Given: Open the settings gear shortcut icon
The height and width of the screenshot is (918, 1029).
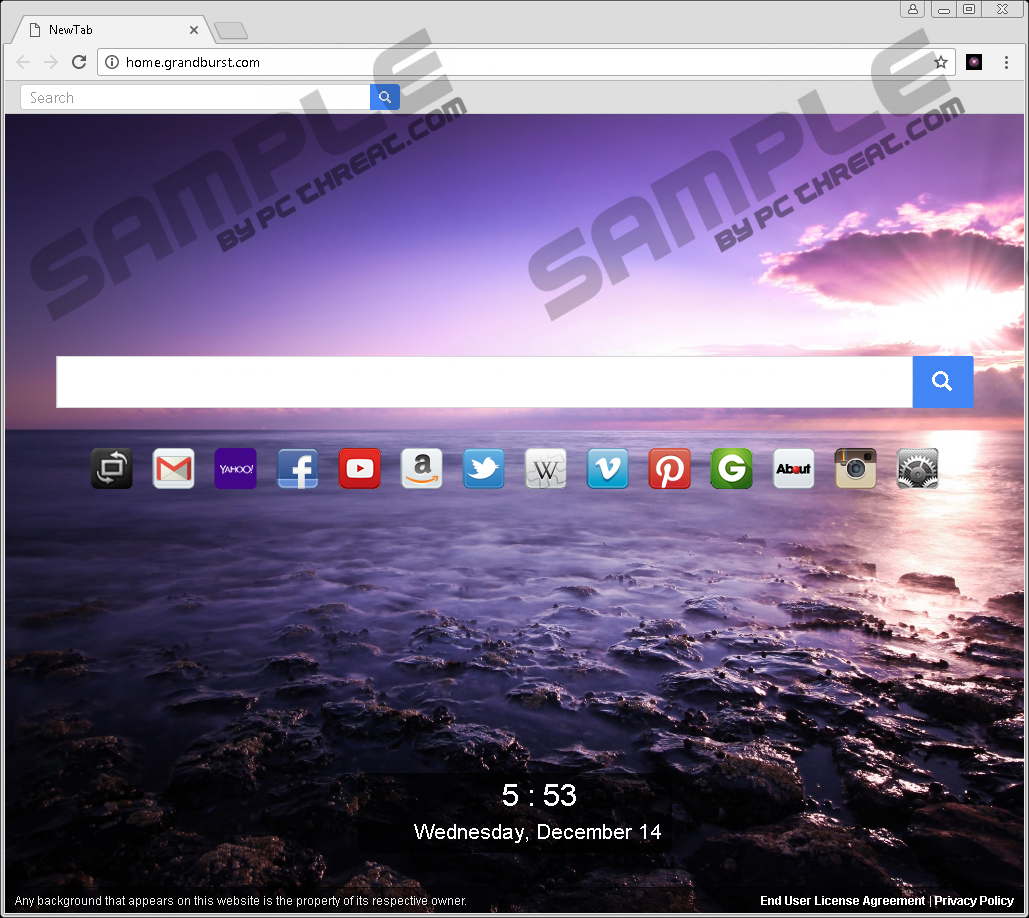Looking at the screenshot, I should tap(918, 469).
